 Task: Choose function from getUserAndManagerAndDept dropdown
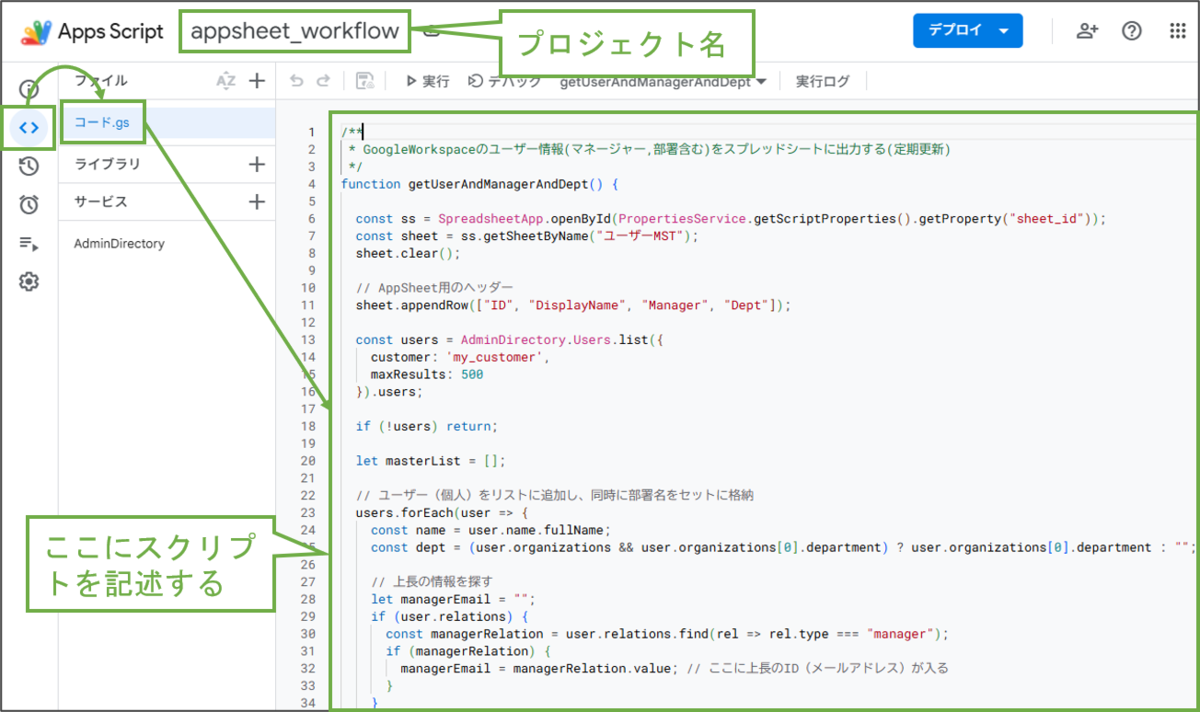pyautogui.click(x=664, y=82)
